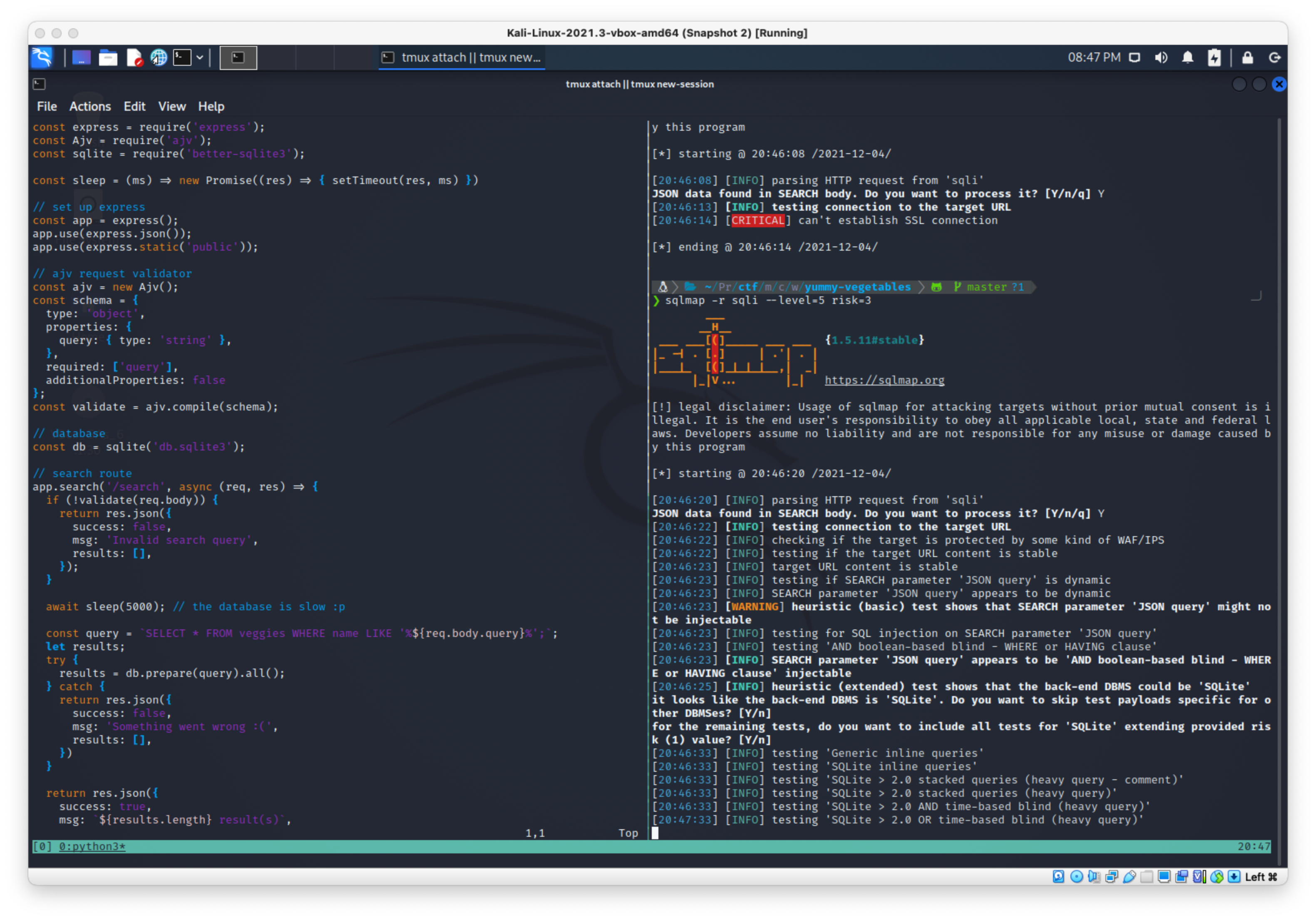Screen dimensions: 1316x920
Task: Click the VirtualBox audio status icon
Action: (x=1094, y=876)
